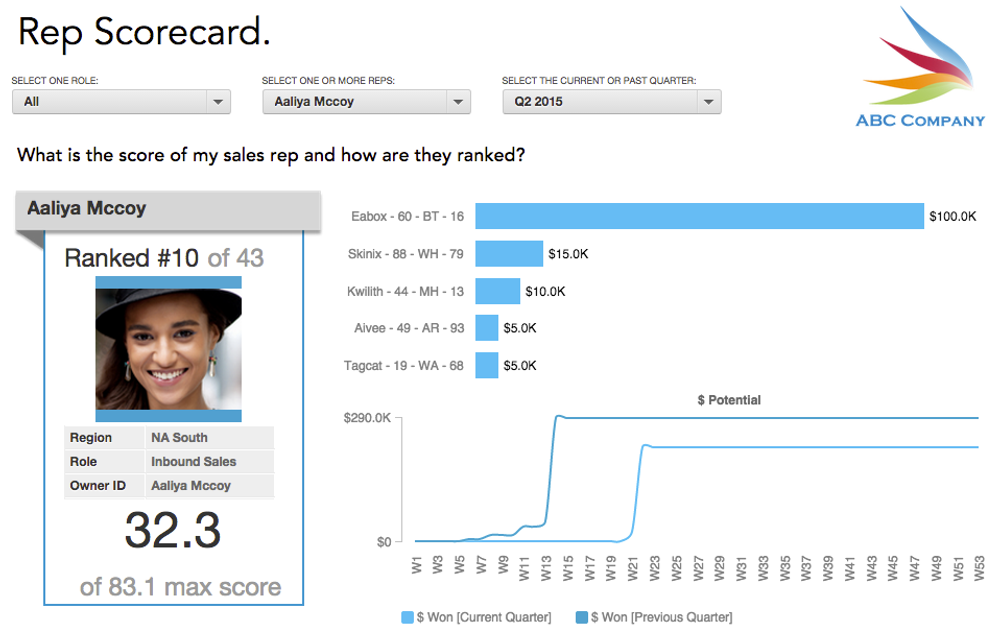Image resolution: width=1000 pixels, height=634 pixels.
Task: Select the Eabox $100.0K bar
Action: point(699,216)
